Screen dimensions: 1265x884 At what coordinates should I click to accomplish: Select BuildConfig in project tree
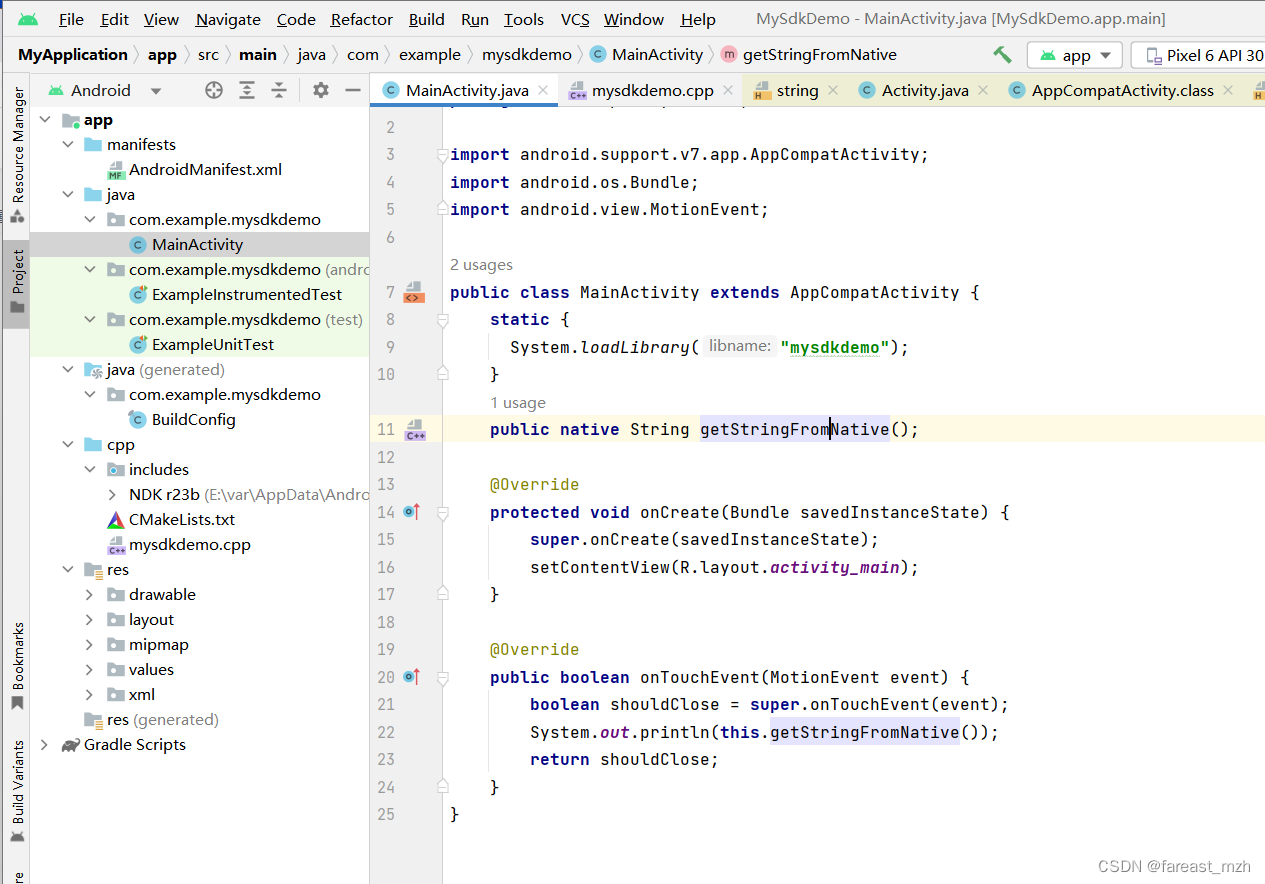point(193,420)
